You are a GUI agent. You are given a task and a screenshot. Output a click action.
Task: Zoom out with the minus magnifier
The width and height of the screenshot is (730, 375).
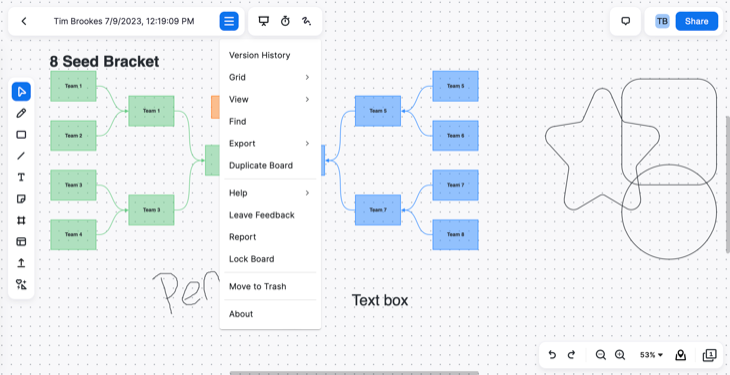coord(601,355)
